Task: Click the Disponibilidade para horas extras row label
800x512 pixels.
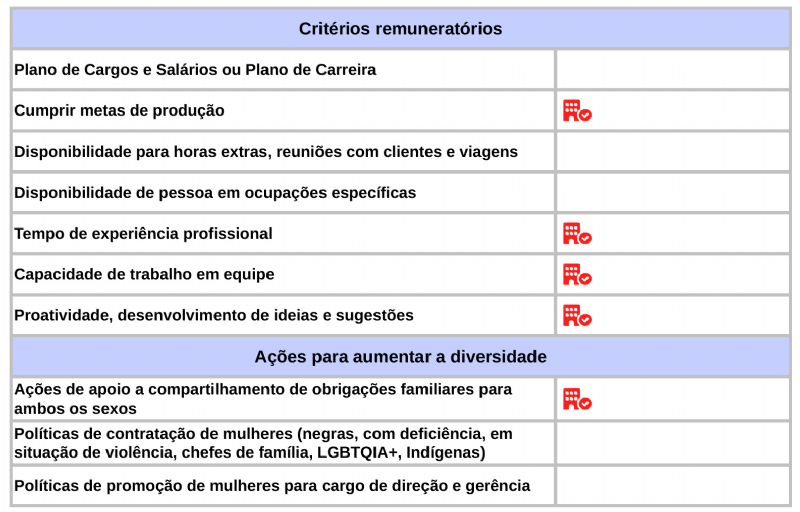Action: [x=266, y=152]
